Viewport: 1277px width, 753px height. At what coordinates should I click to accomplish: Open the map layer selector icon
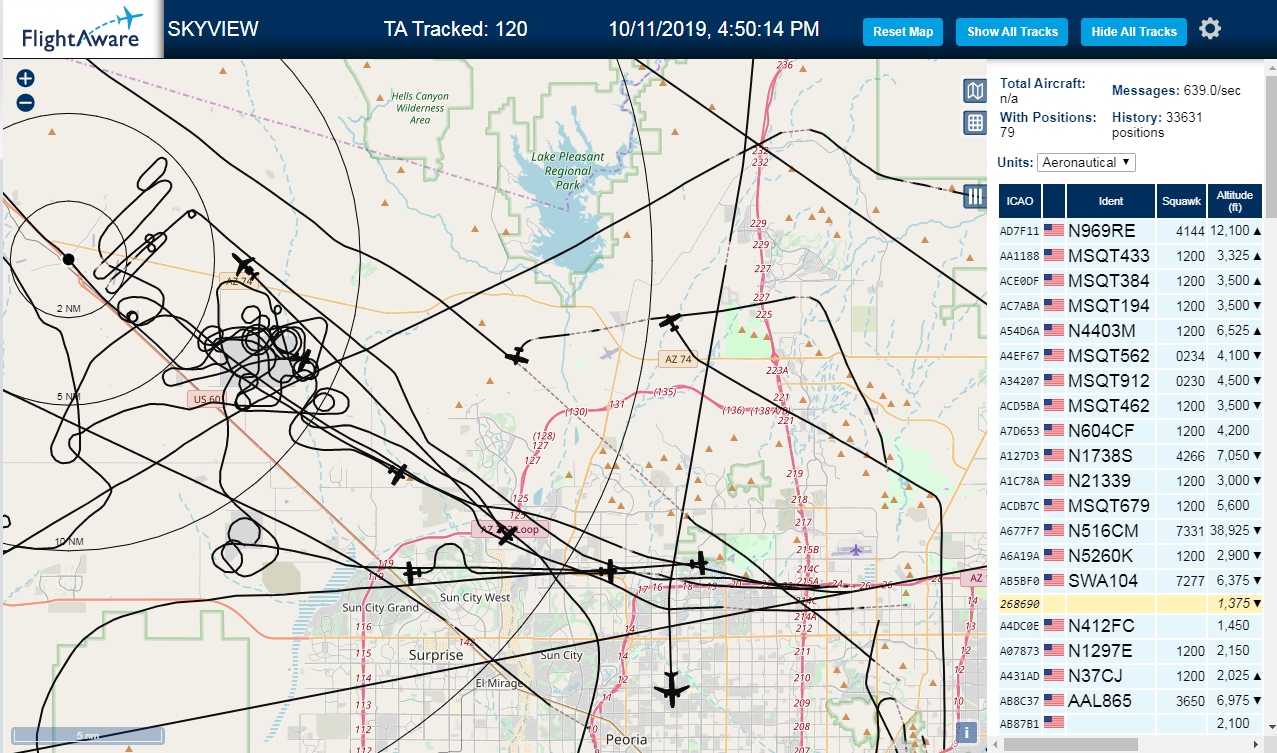975,91
